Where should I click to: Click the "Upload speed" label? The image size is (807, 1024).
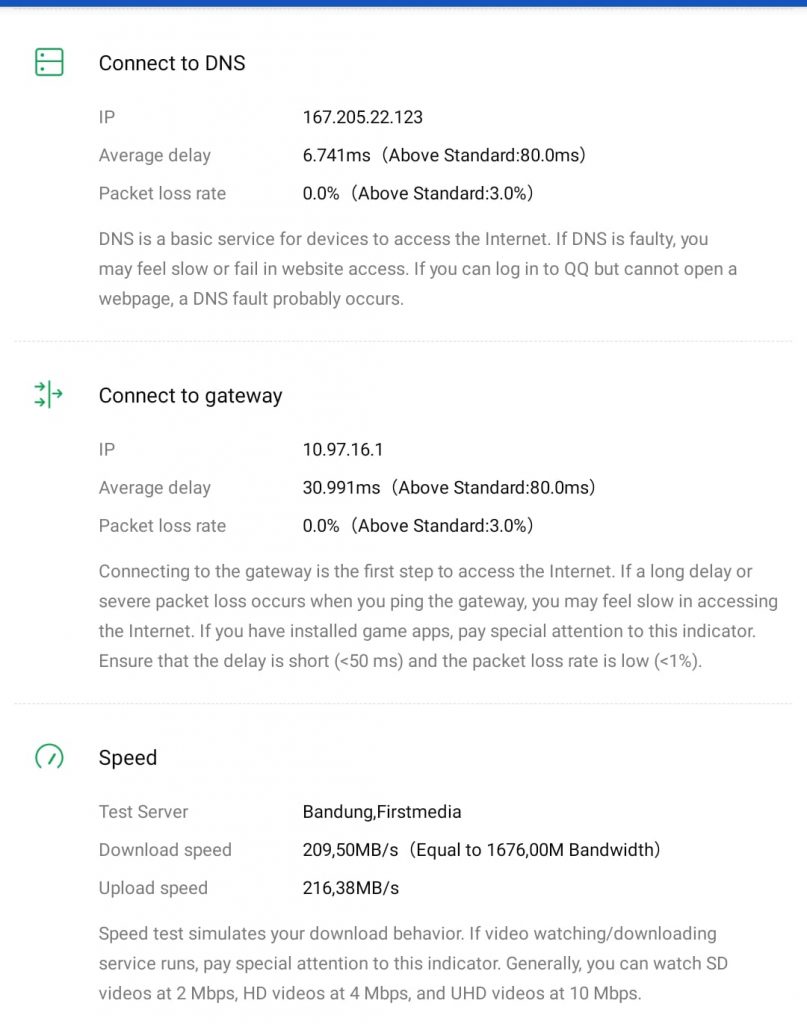(x=153, y=888)
